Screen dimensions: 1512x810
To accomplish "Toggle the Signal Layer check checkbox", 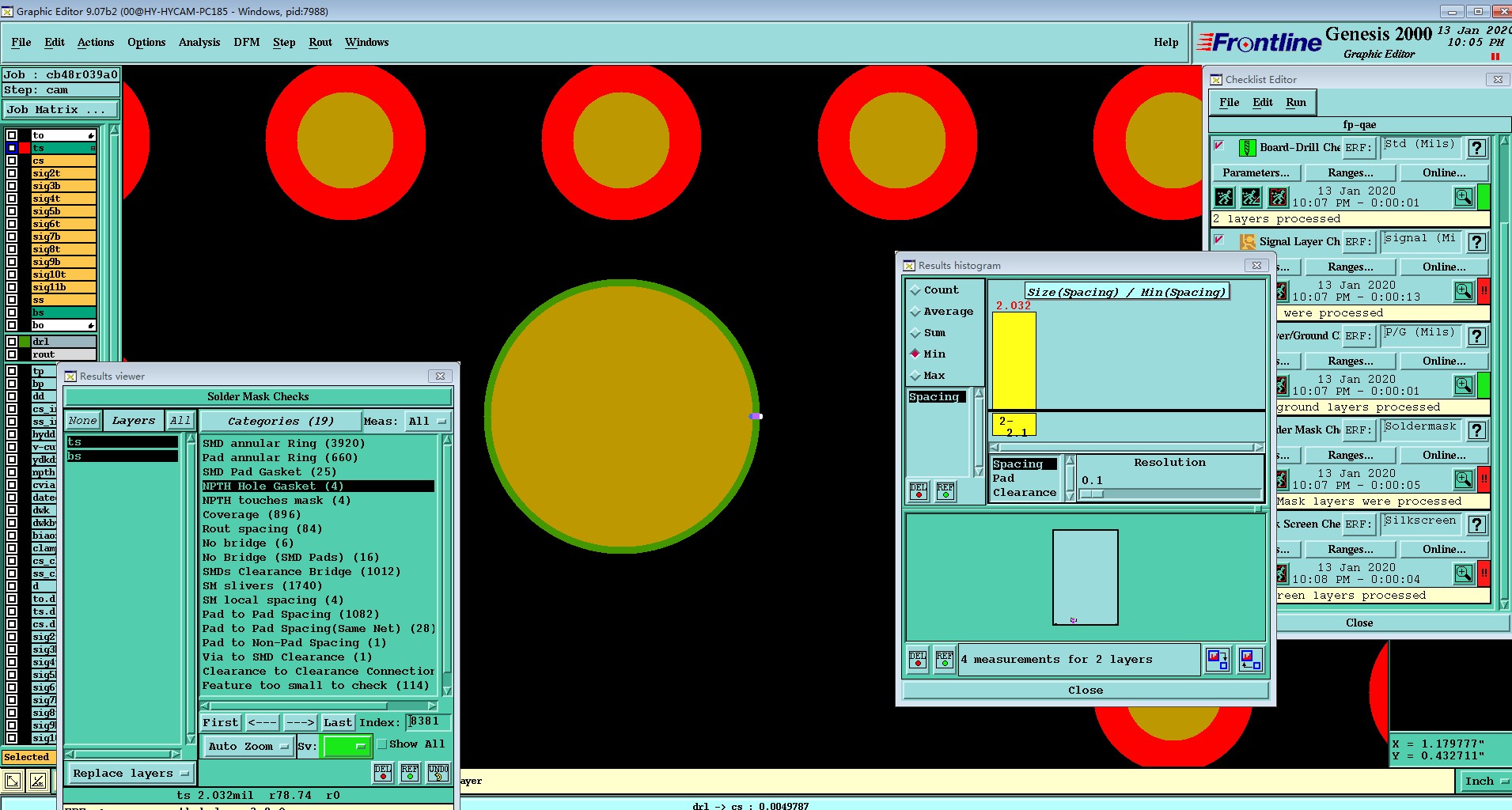I will click(x=1219, y=240).
